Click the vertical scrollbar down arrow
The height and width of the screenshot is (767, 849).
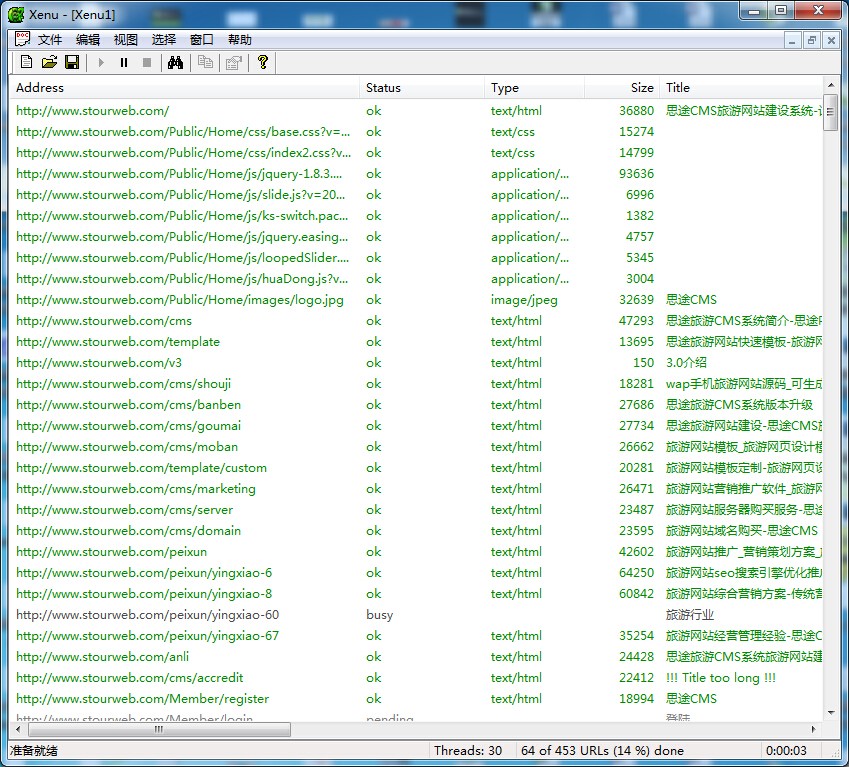pos(830,714)
